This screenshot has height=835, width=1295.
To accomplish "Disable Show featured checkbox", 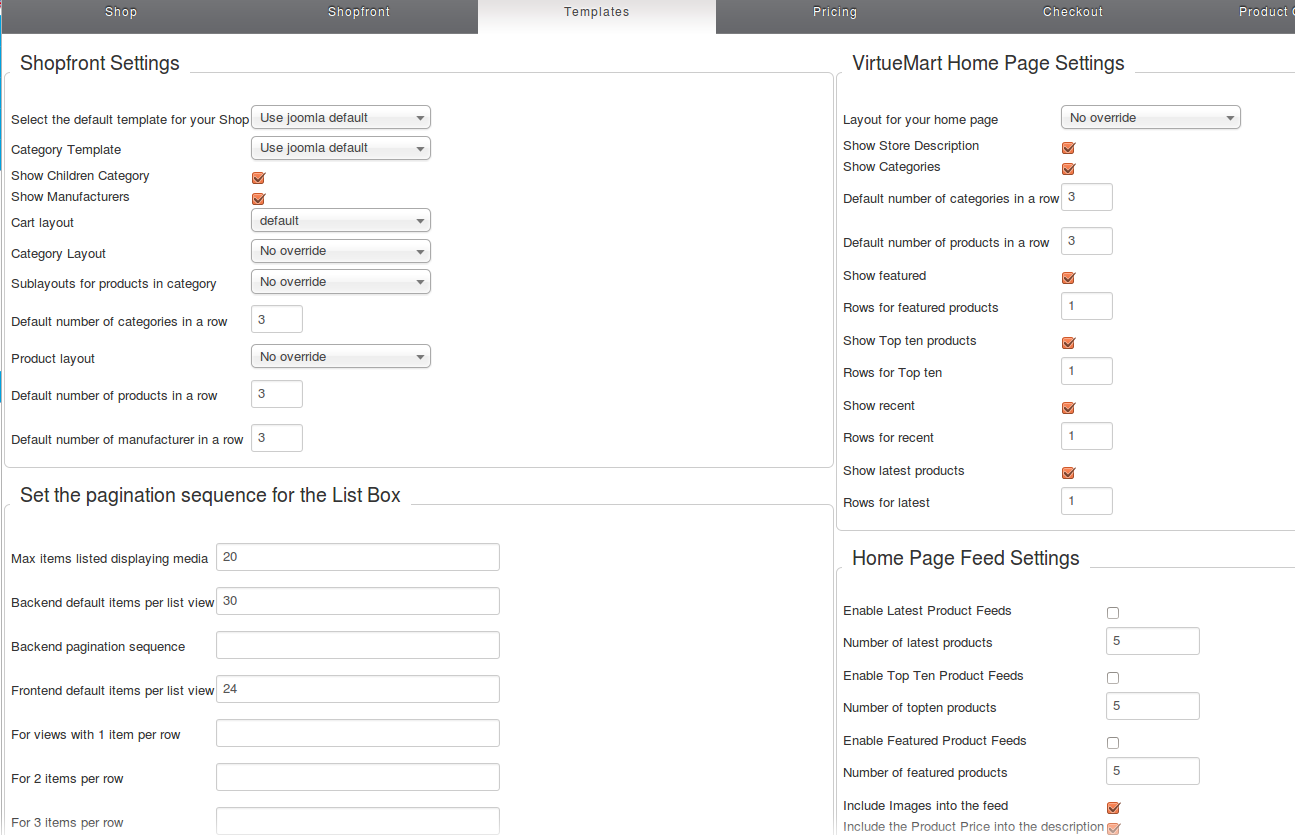I will (x=1068, y=278).
